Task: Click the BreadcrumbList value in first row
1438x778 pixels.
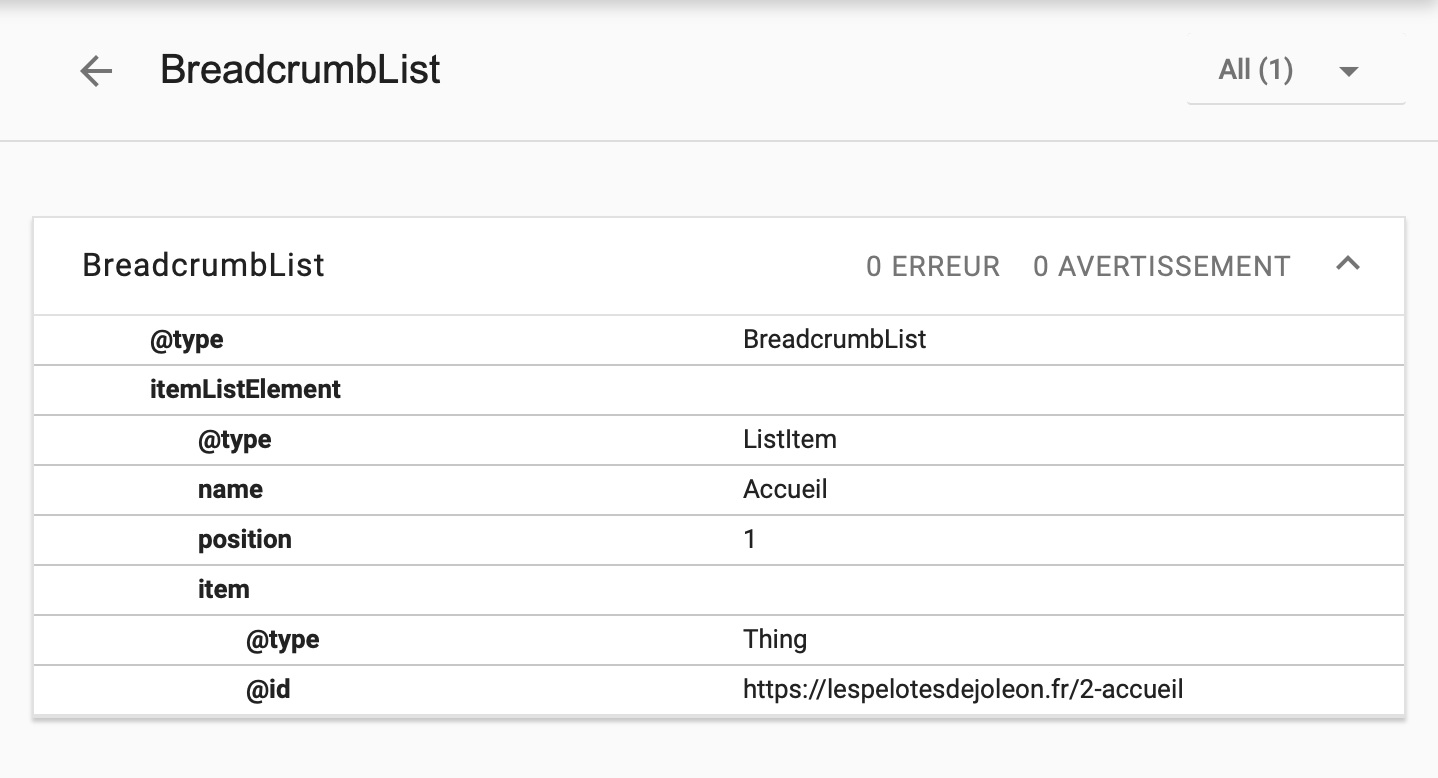Action: 834,339
